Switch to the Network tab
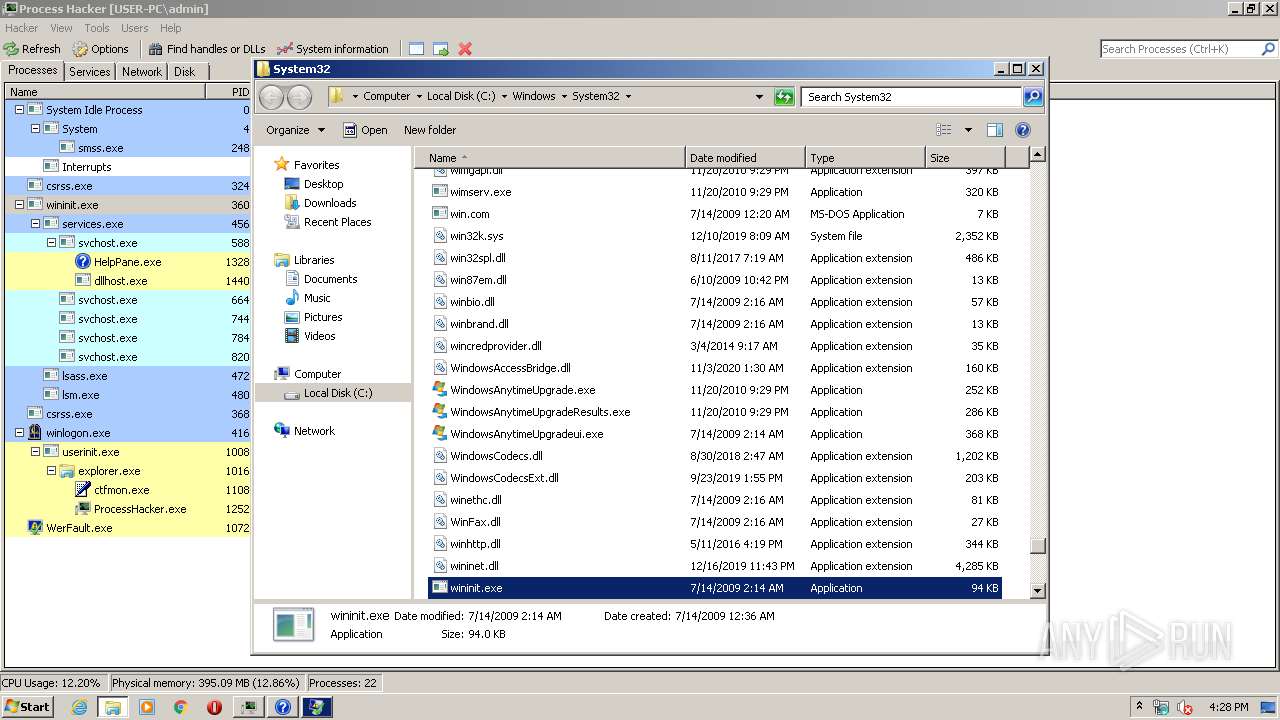This screenshot has width=1280, height=720. pos(142,72)
